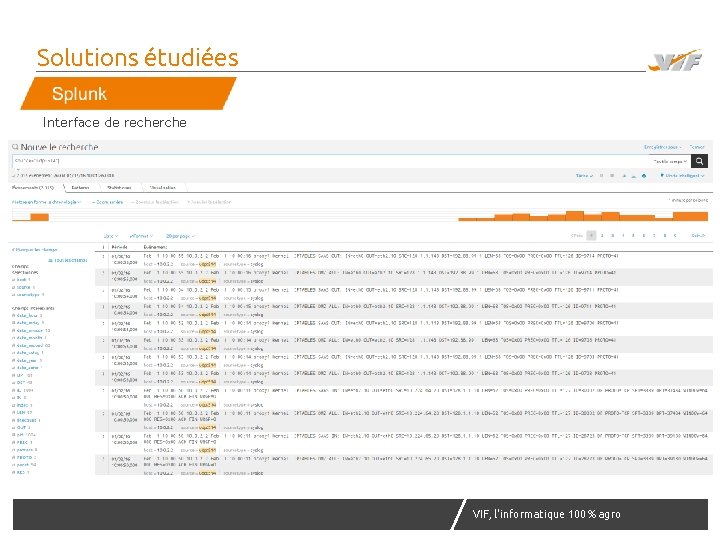Go to results page 2
Screen dimensions: 720x540
[602, 236]
